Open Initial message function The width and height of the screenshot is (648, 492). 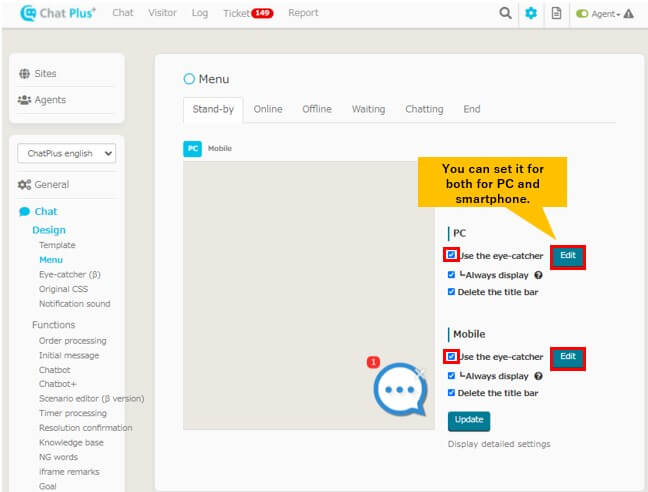tap(69, 355)
